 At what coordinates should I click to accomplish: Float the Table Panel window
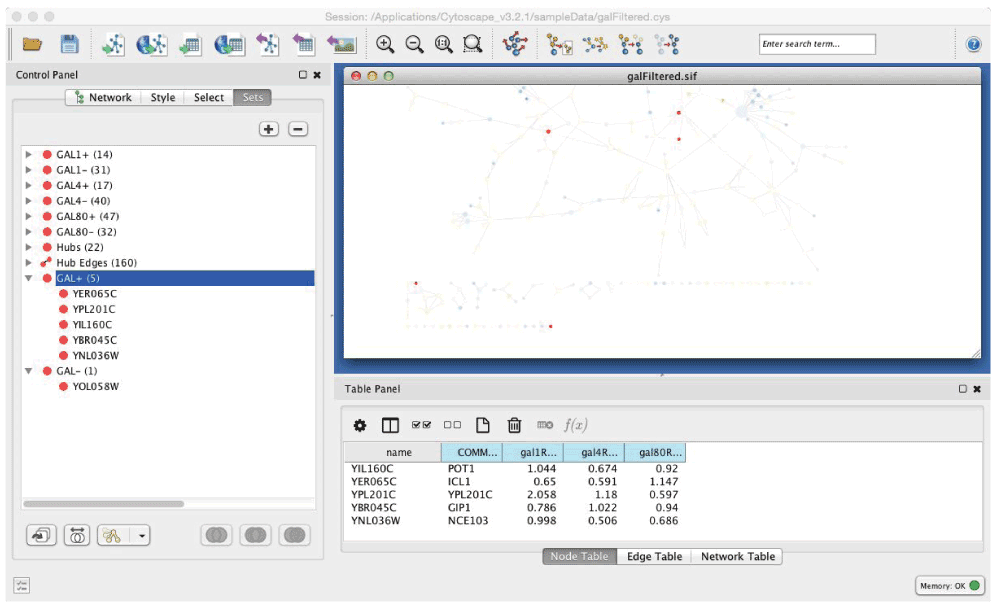pyautogui.click(x=963, y=389)
